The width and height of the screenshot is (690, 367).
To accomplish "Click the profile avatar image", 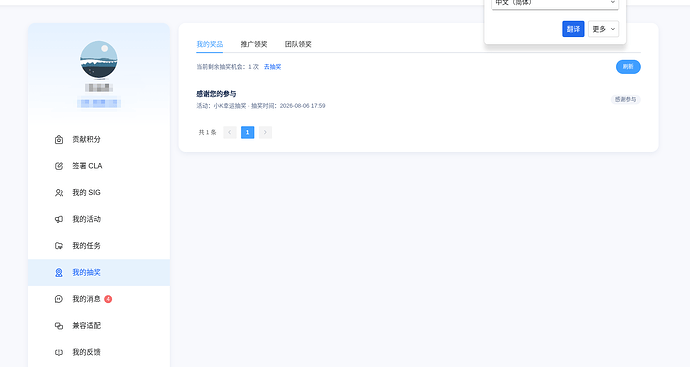I will [x=99, y=60].
